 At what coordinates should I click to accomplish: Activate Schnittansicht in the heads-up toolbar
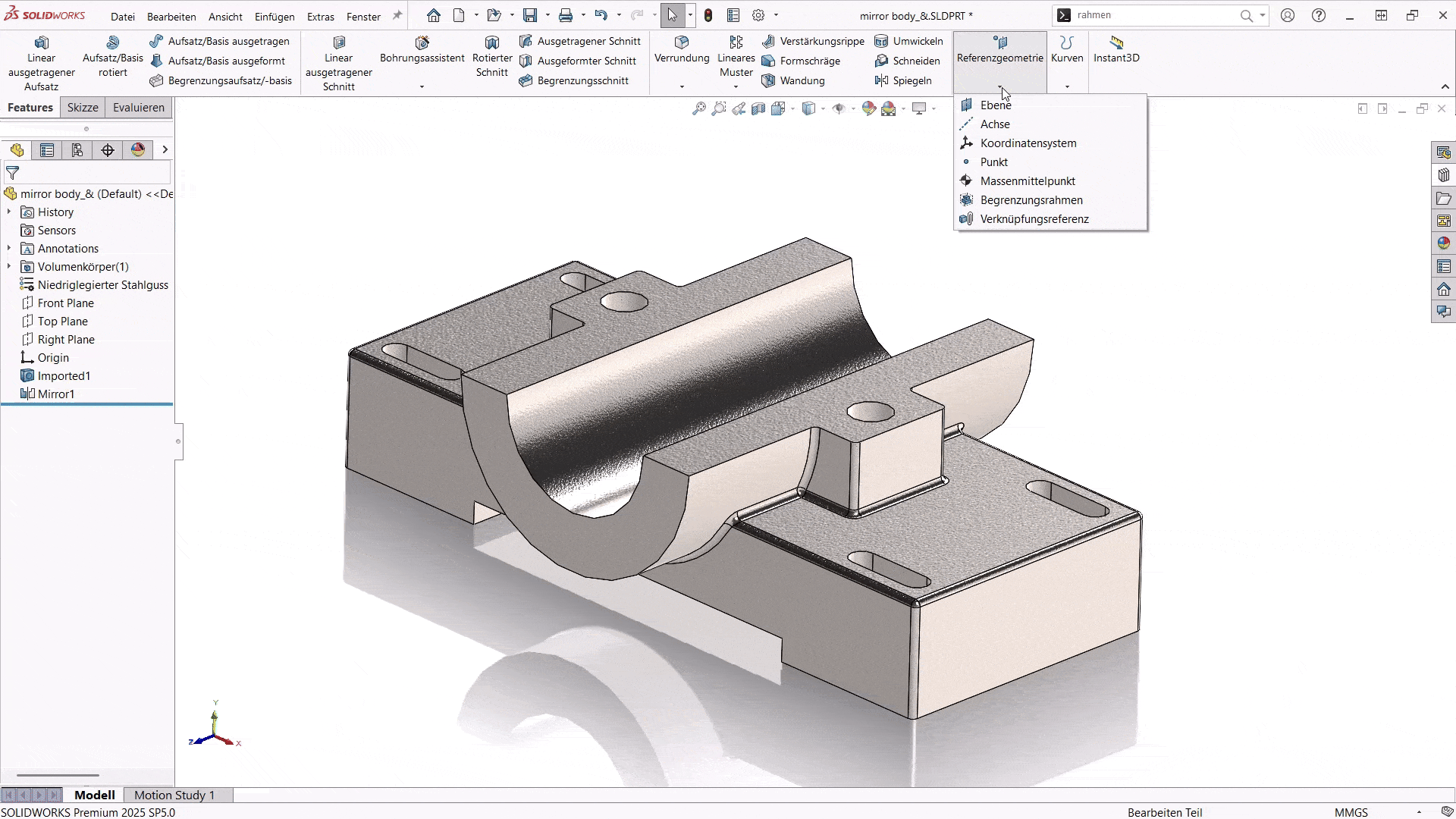758,108
